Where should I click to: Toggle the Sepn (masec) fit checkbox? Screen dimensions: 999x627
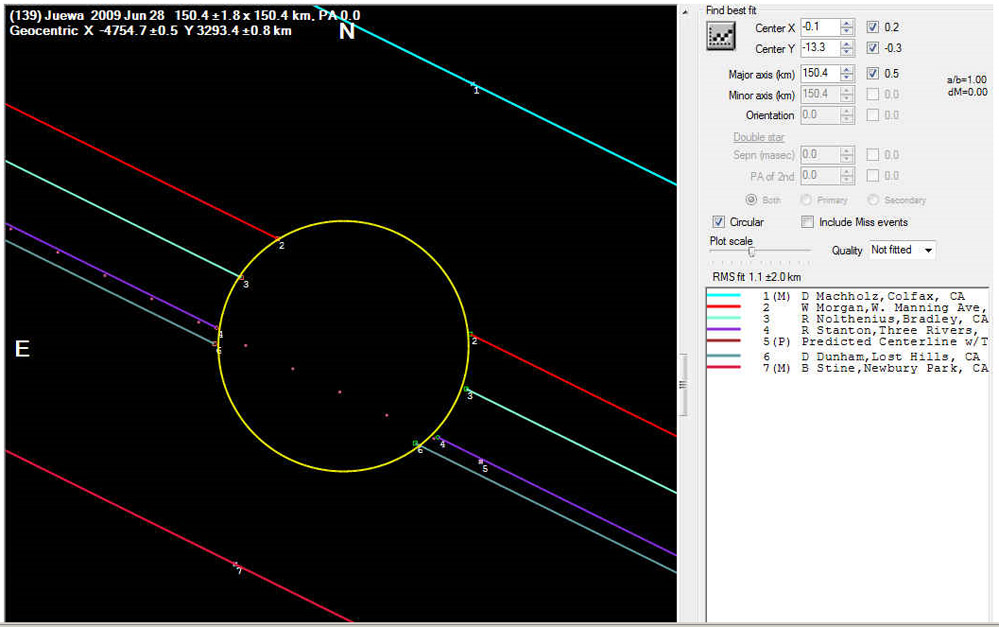pos(873,155)
